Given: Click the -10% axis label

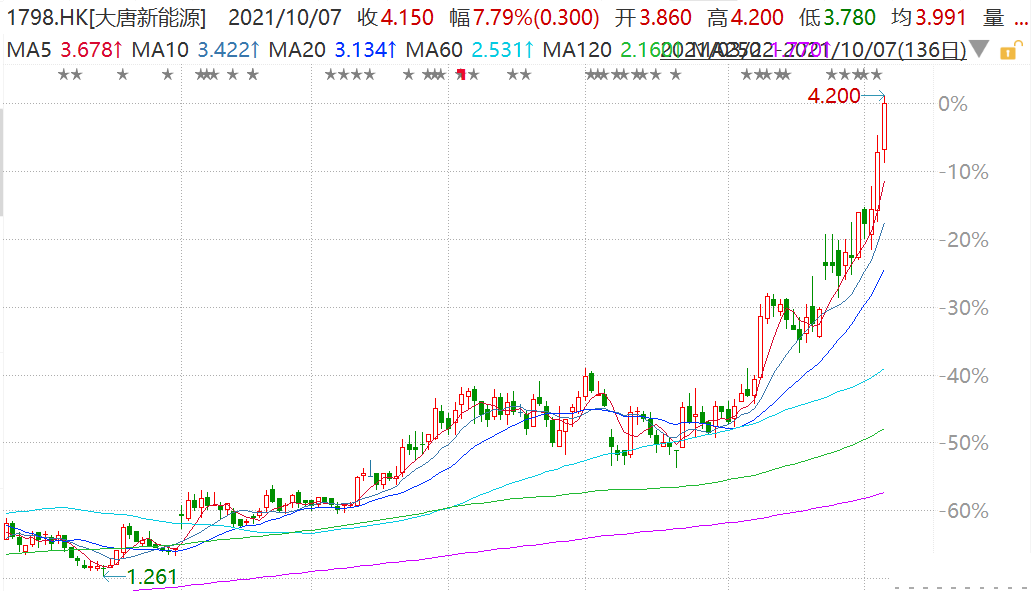Looking at the screenshot, I should click(964, 172).
